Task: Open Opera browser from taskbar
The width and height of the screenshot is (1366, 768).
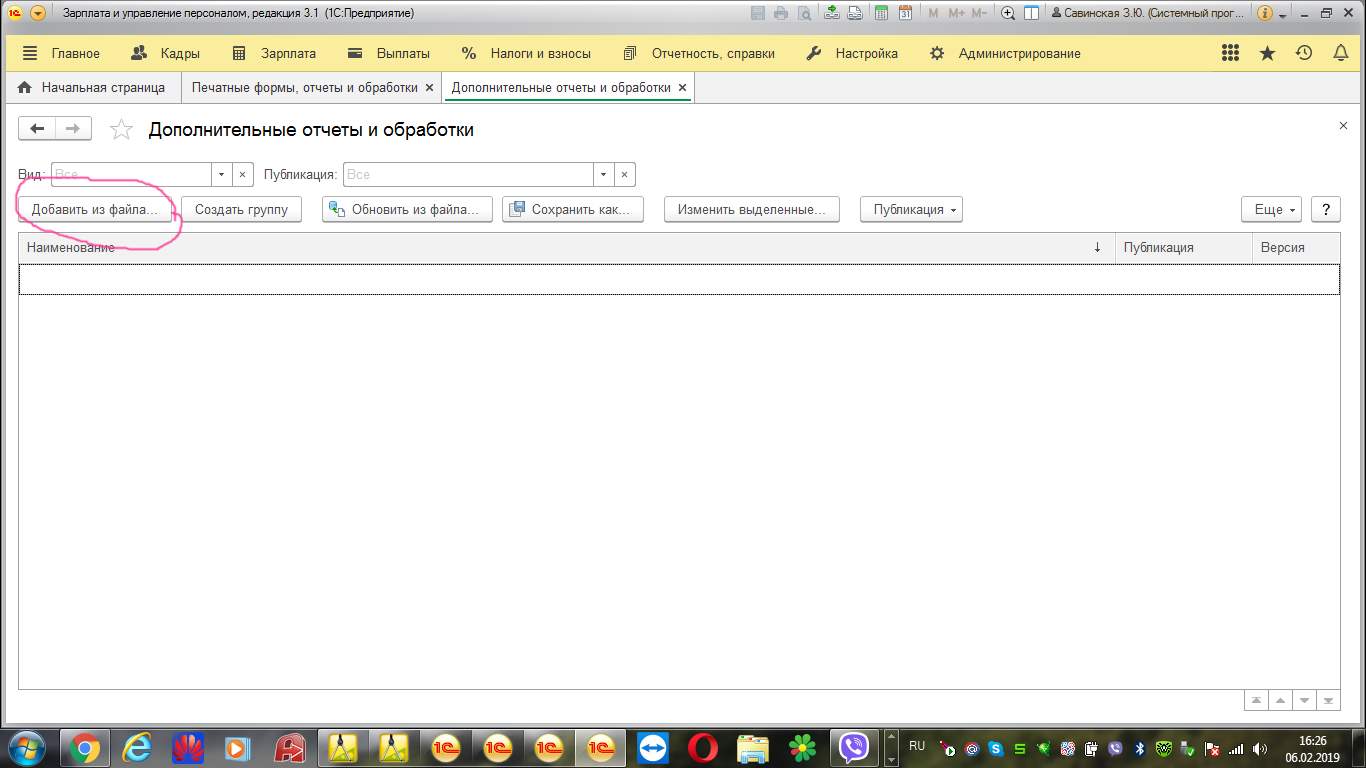Action: tap(703, 748)
